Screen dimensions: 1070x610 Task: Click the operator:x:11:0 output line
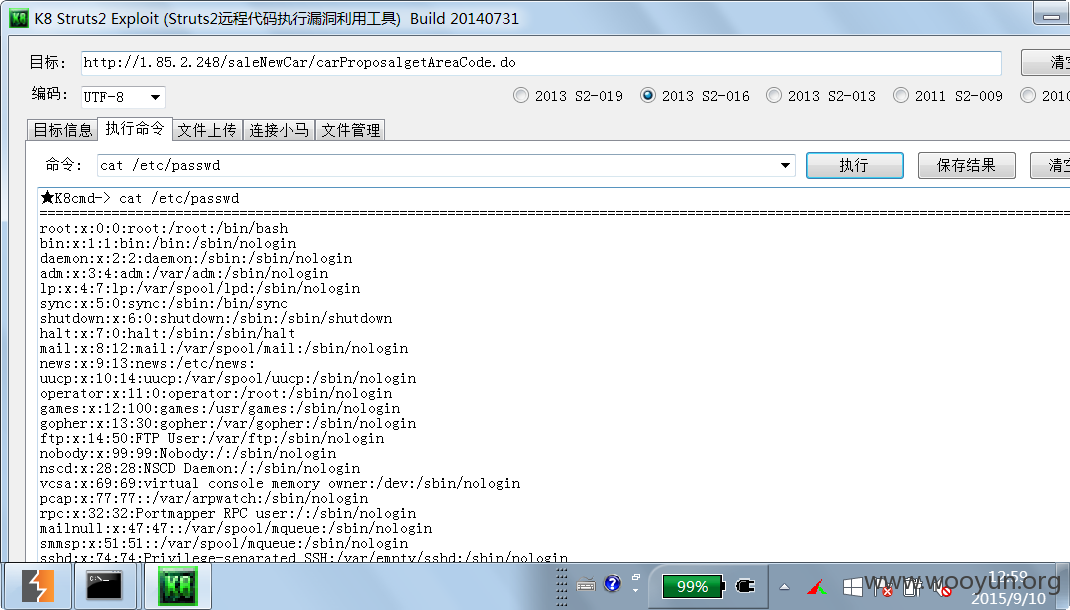pyautogui.click(x=216, y=394)
